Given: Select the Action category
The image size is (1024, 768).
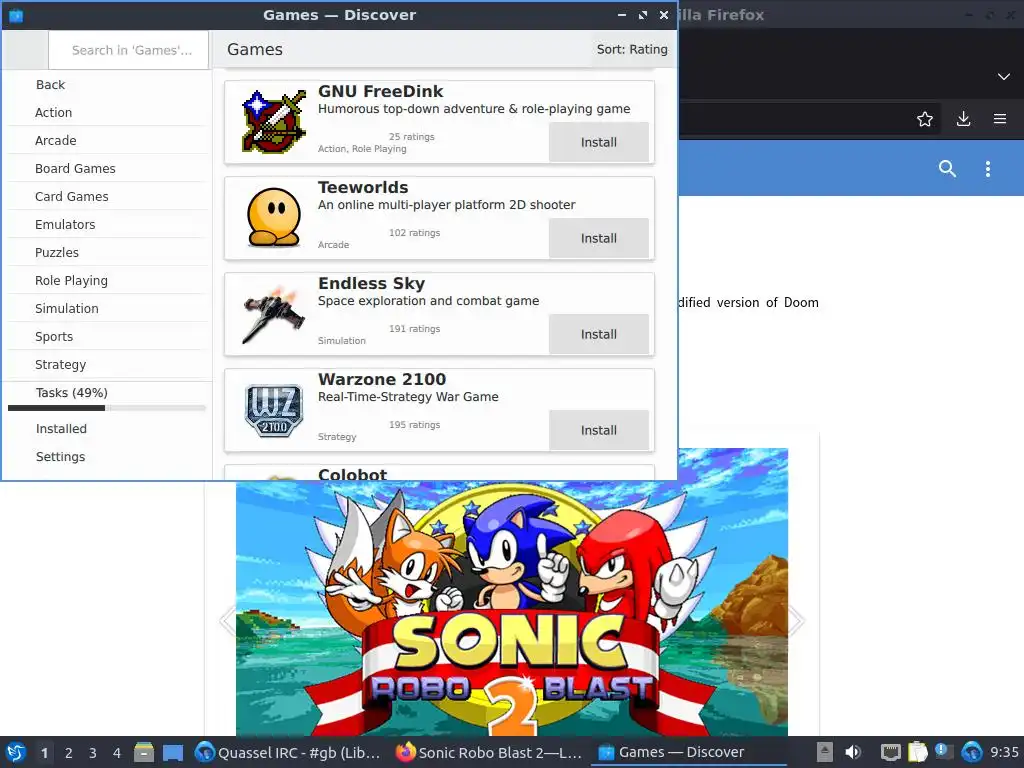Looking at the screenshot, I should pos(108,112).
